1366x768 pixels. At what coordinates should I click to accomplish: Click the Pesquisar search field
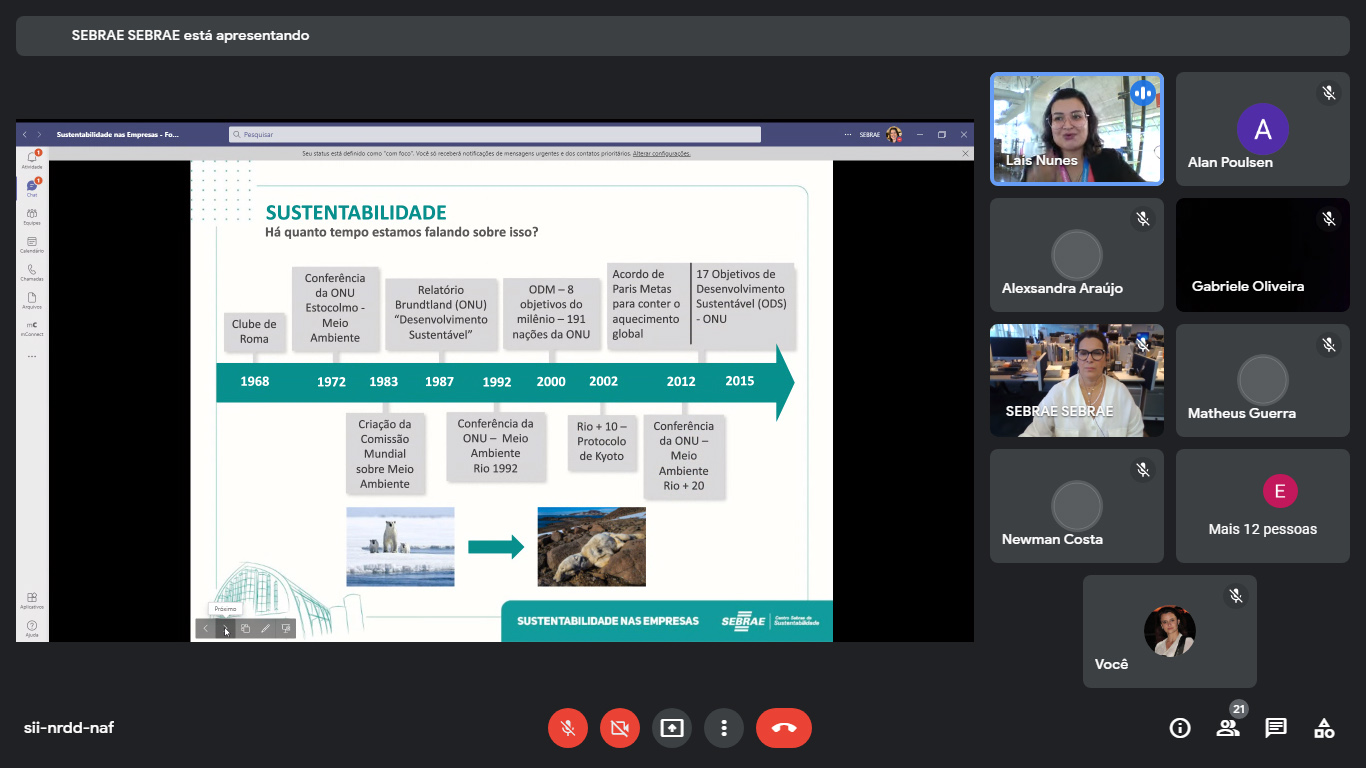495,134
